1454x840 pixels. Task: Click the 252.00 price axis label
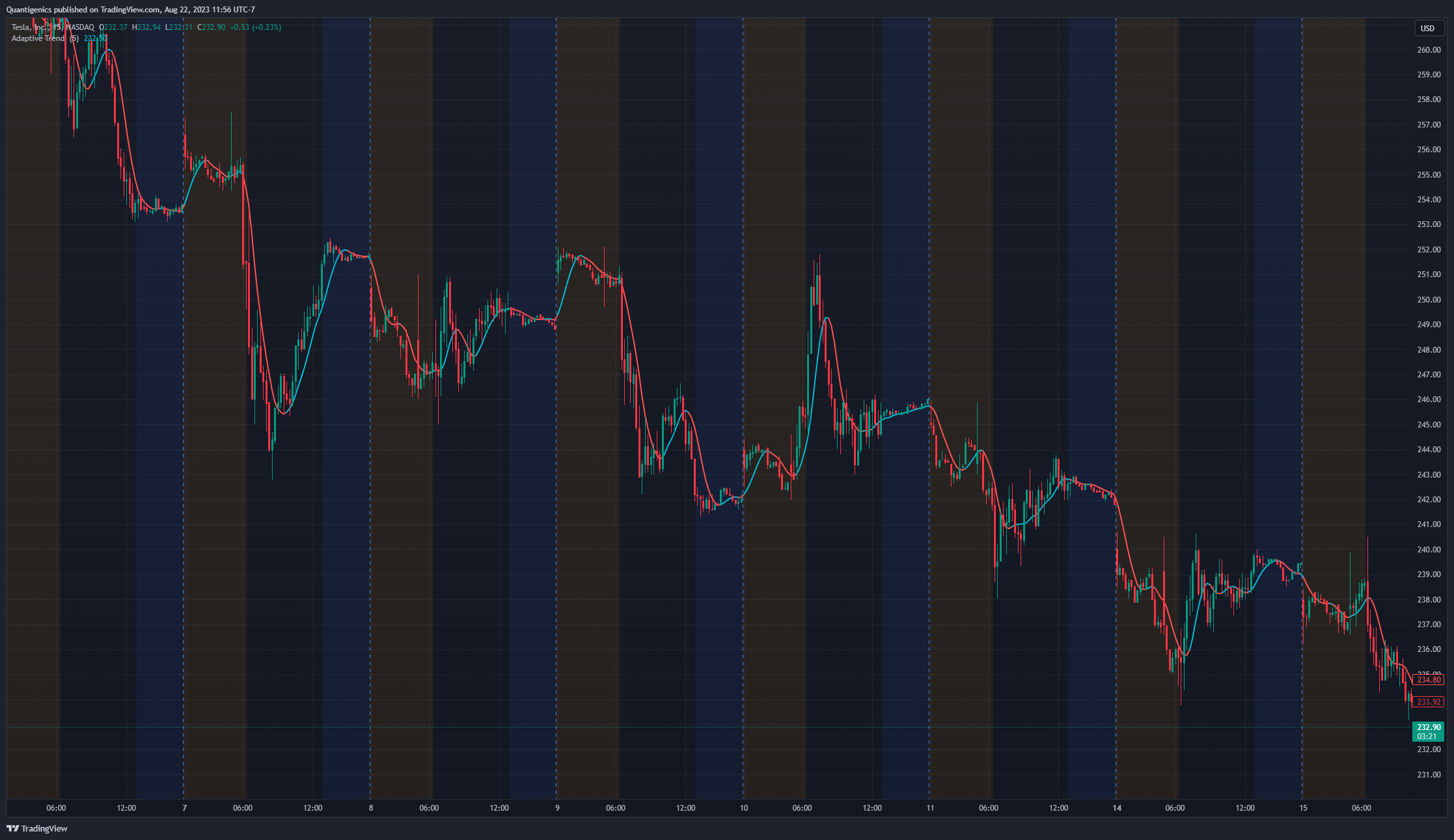1429,250
